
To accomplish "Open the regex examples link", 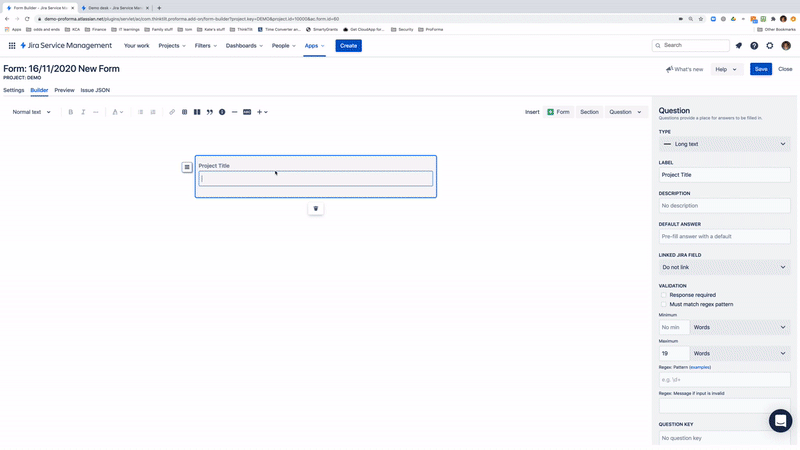I will click(x=700, y=367).
